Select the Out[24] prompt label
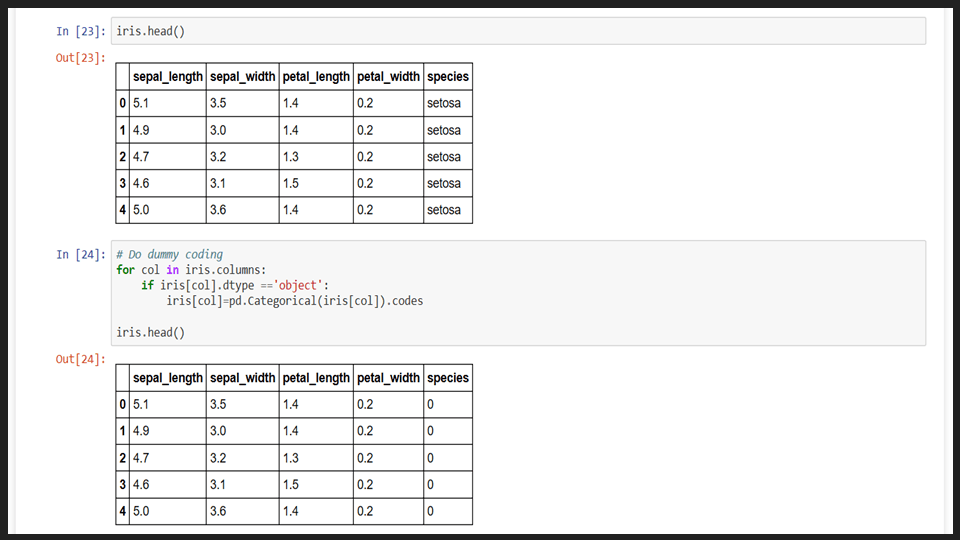 81,359
